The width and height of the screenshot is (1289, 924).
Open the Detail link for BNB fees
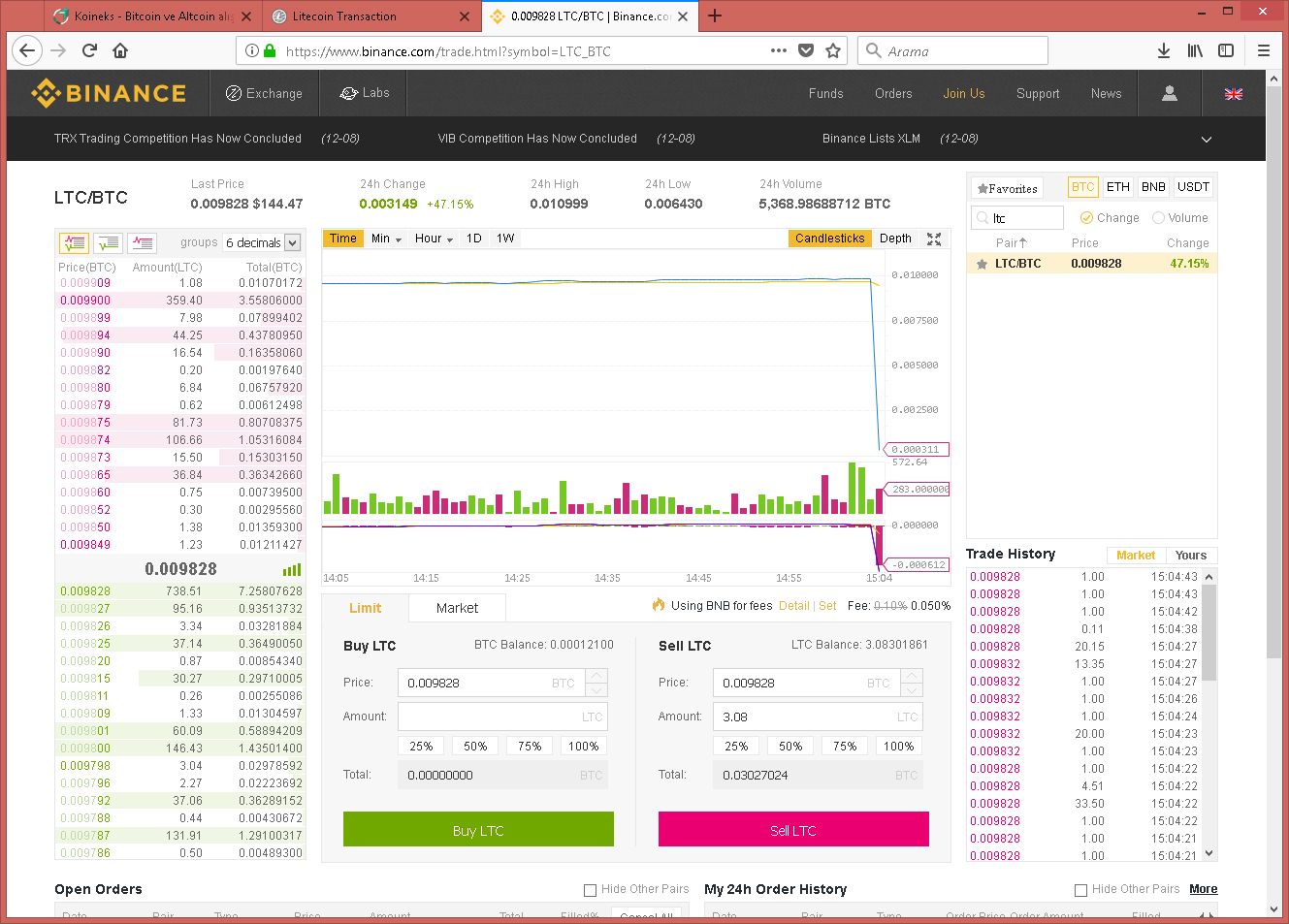click(793, 605)
